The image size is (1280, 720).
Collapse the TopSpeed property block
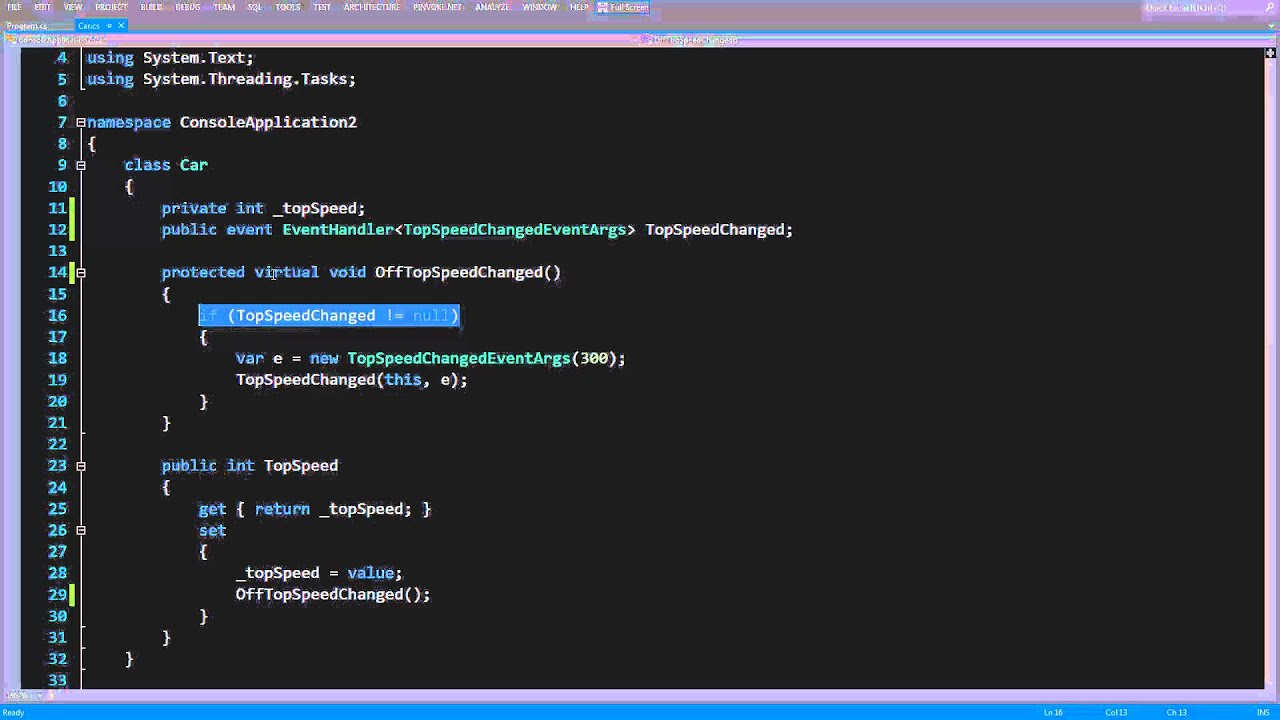click(x=81, y=466)
